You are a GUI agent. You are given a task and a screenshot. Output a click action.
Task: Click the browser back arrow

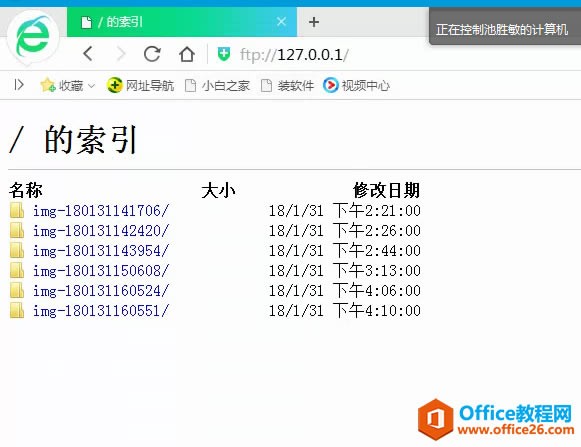[88, 54]
